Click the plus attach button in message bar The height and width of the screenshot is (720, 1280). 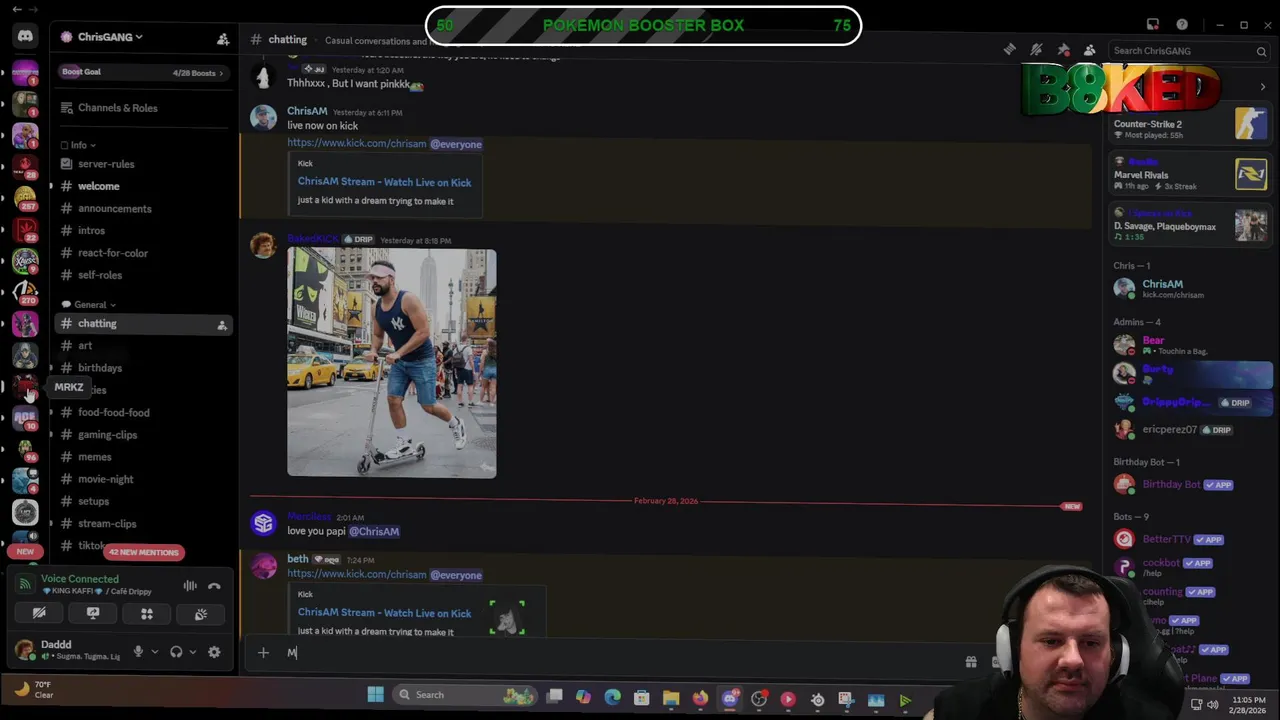pos(263,653)
